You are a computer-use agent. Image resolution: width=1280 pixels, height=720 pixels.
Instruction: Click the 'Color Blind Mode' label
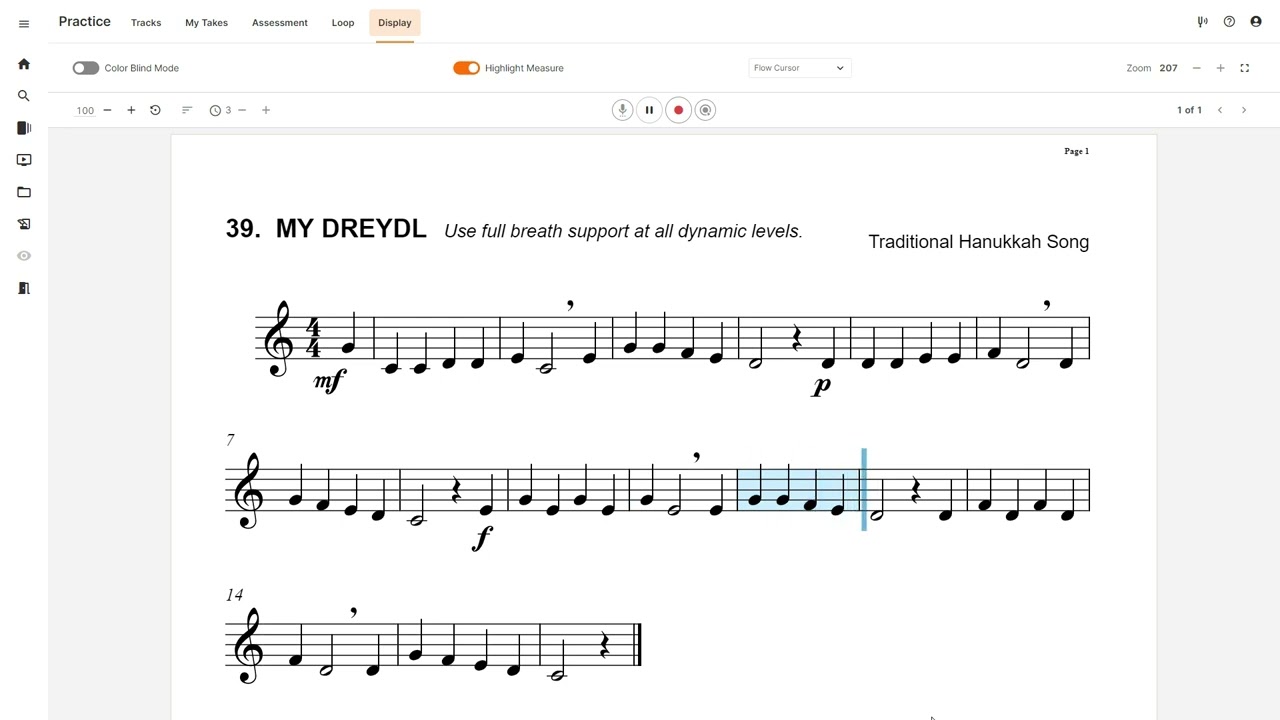[142, 68]
